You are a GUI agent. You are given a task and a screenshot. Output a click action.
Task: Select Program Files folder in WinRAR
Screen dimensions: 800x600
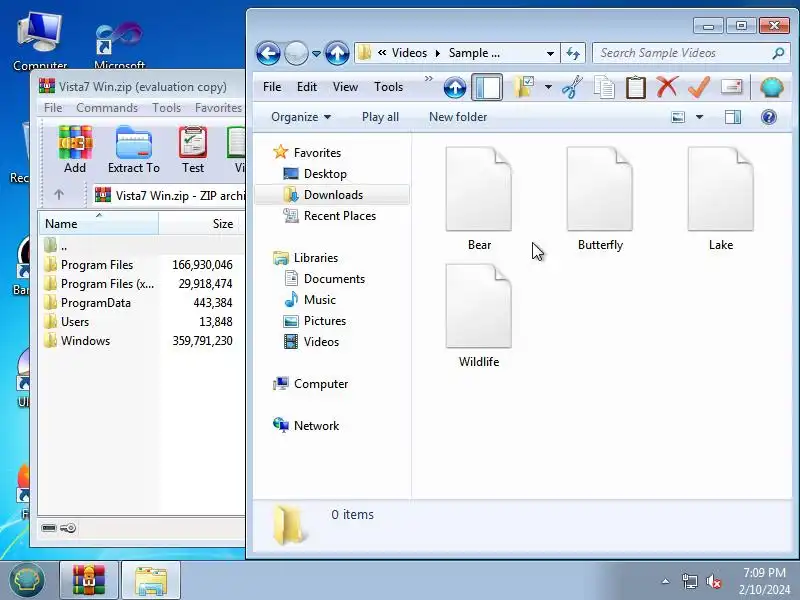point(97,265)
